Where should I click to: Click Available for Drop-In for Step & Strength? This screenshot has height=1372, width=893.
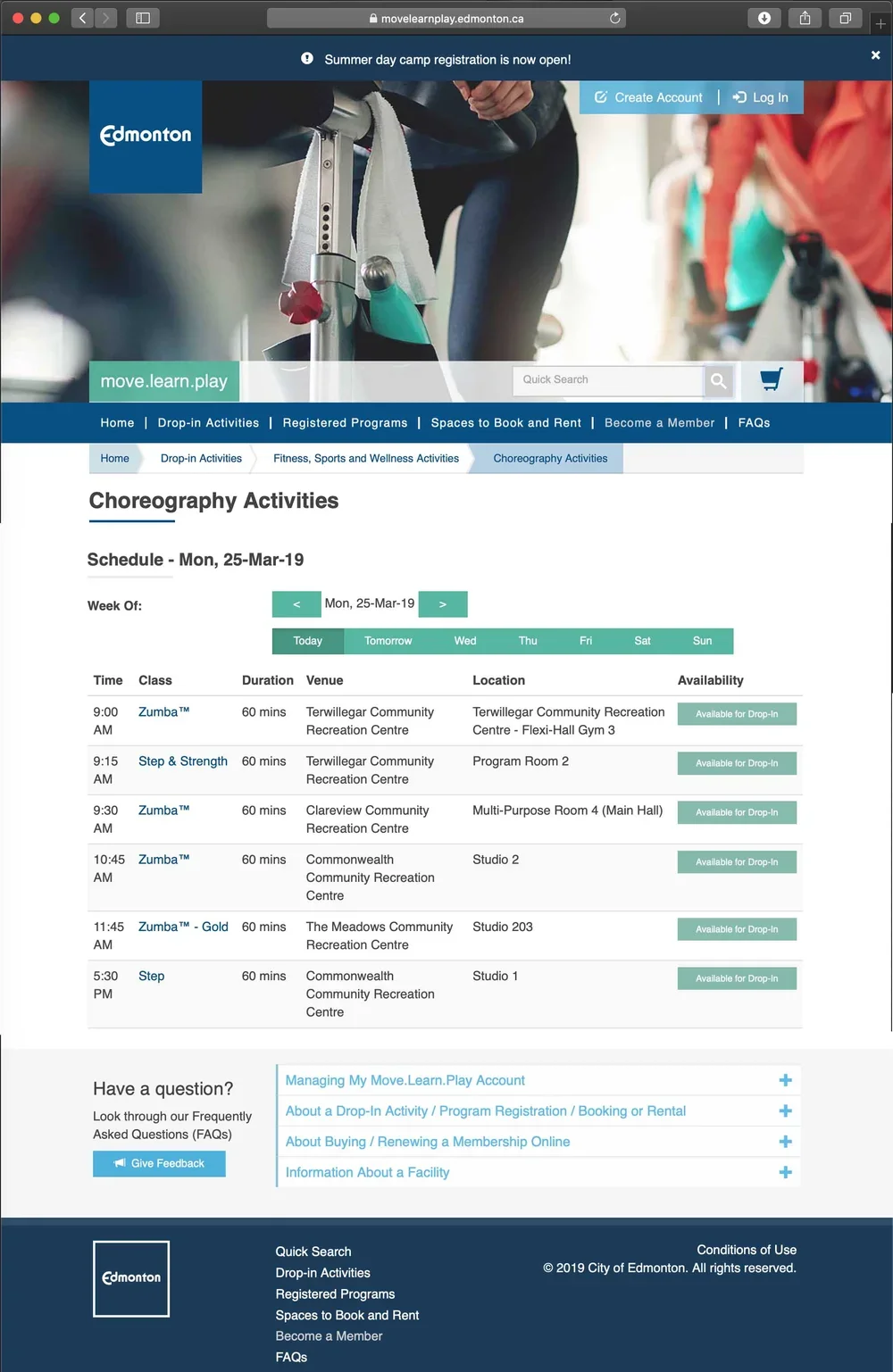(x=737, y=763)
